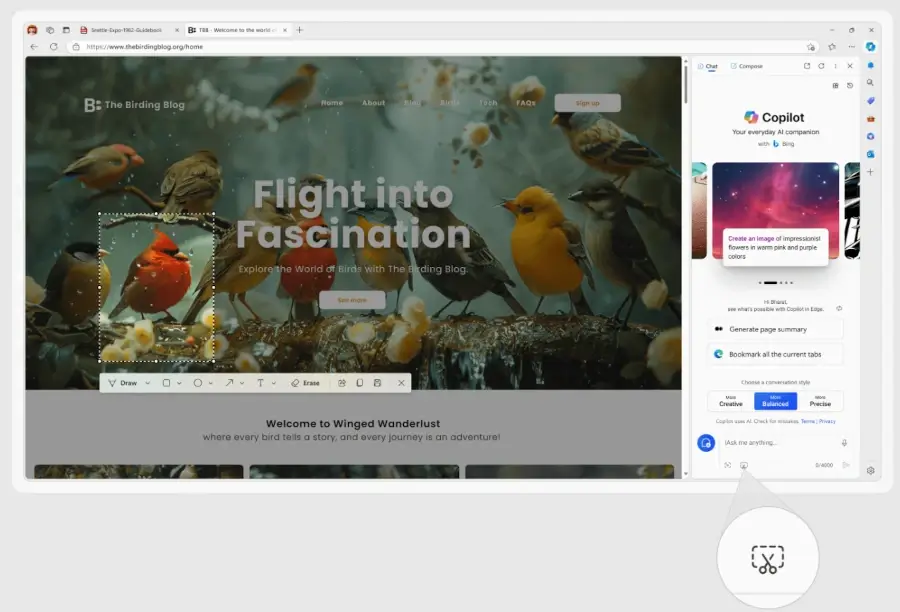Switch to the Chat tab in Copilot

tap(708, 66)
